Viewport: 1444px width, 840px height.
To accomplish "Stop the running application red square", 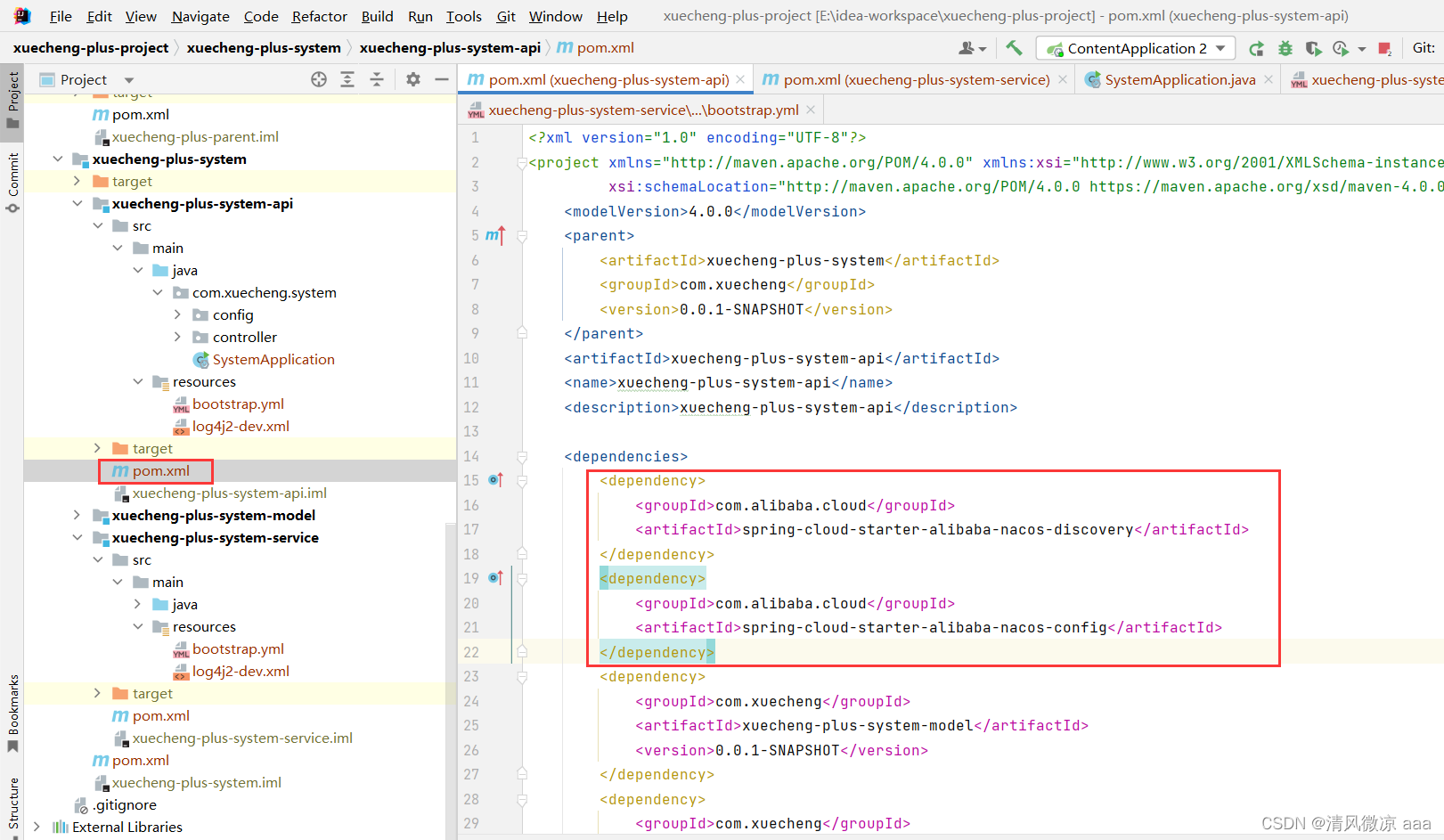I will click(x=1384, y=49).
